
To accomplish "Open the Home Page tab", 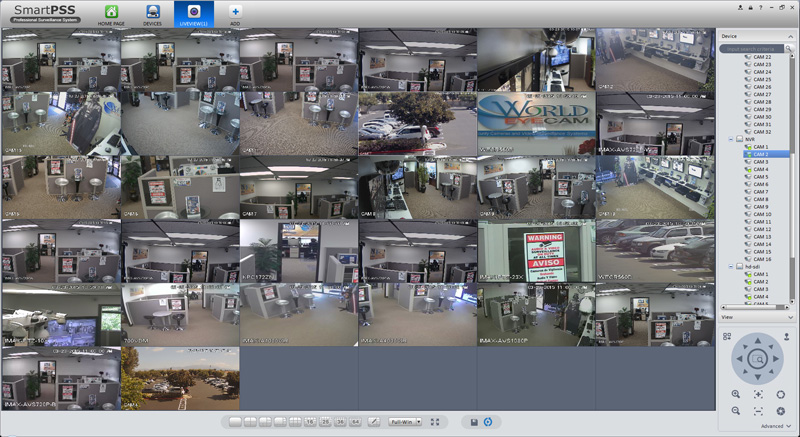I will click(x=111, y=15).
